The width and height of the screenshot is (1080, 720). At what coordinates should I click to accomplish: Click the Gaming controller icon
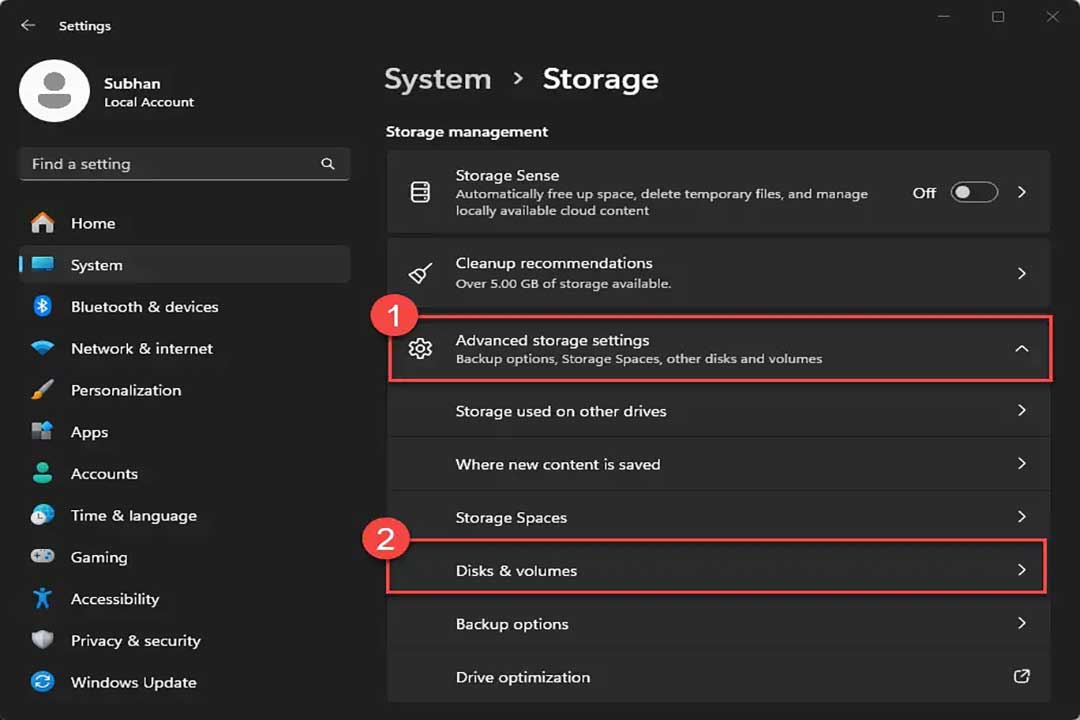(x=43, y=556)
